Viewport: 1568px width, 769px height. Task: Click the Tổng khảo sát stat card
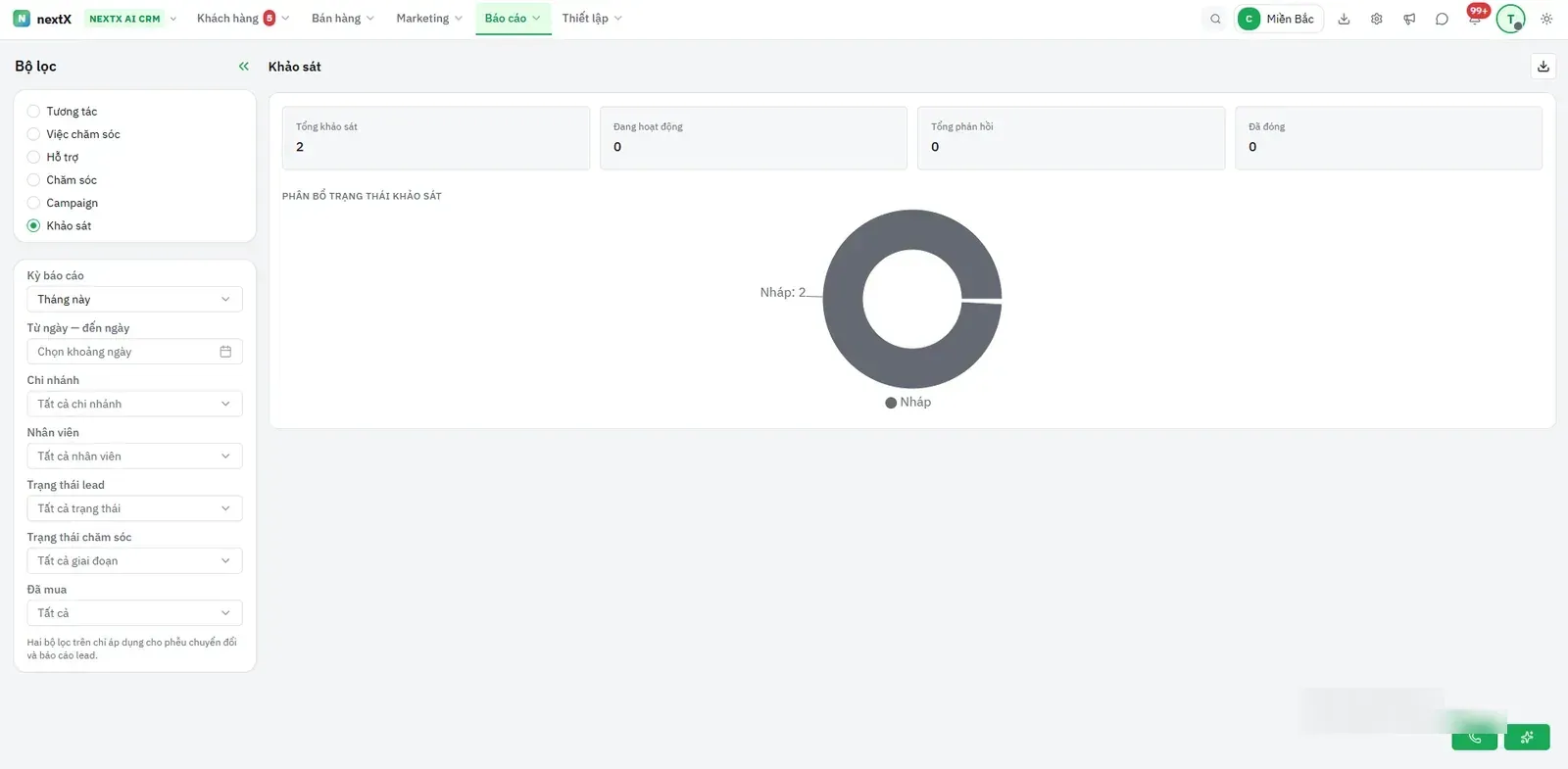click(436, 138)
